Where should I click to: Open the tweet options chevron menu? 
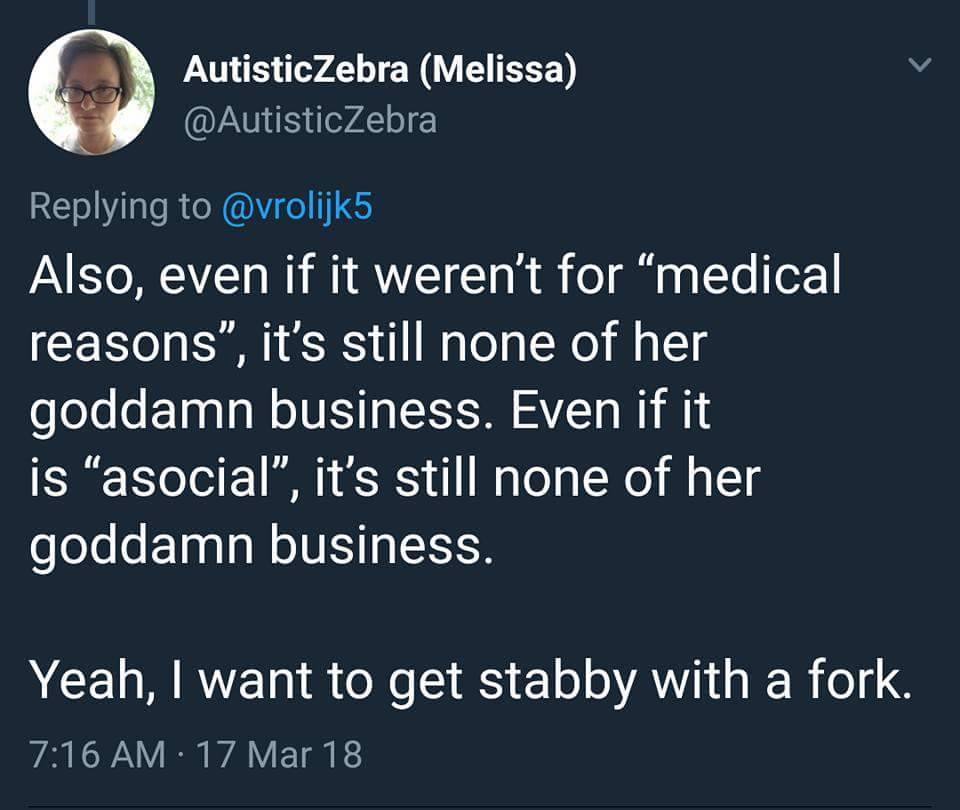(x=918, y=66)
